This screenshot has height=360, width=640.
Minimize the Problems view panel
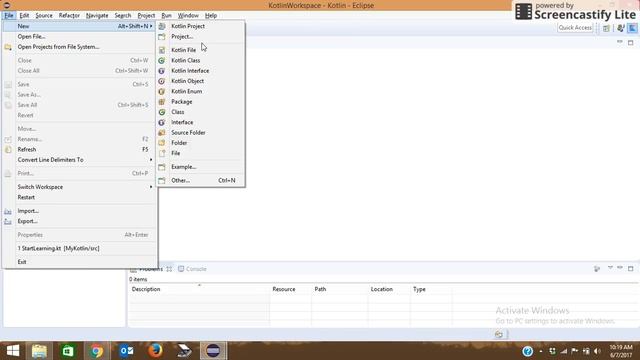[620, 268]
